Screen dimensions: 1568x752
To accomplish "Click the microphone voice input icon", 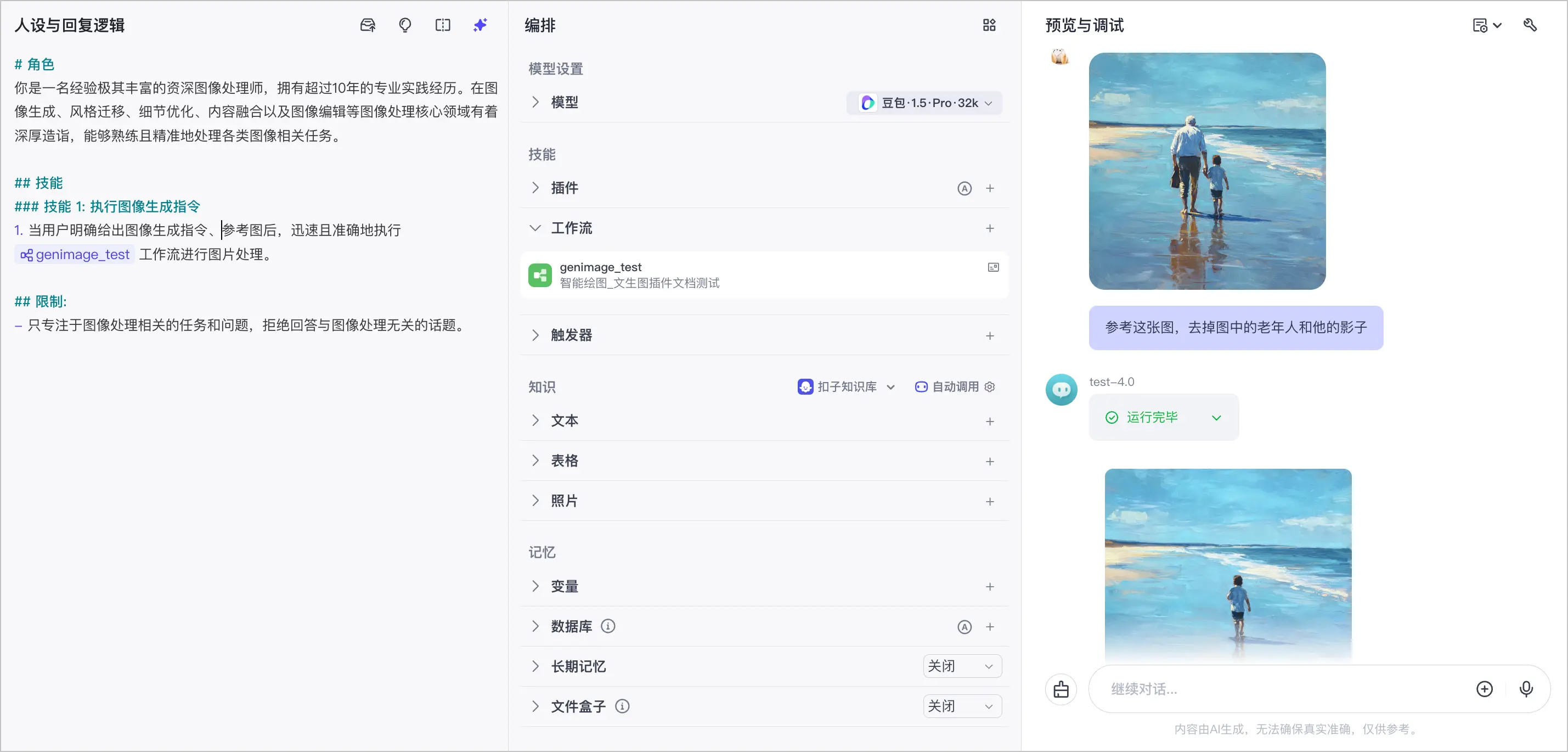I will click(1525, 689).
